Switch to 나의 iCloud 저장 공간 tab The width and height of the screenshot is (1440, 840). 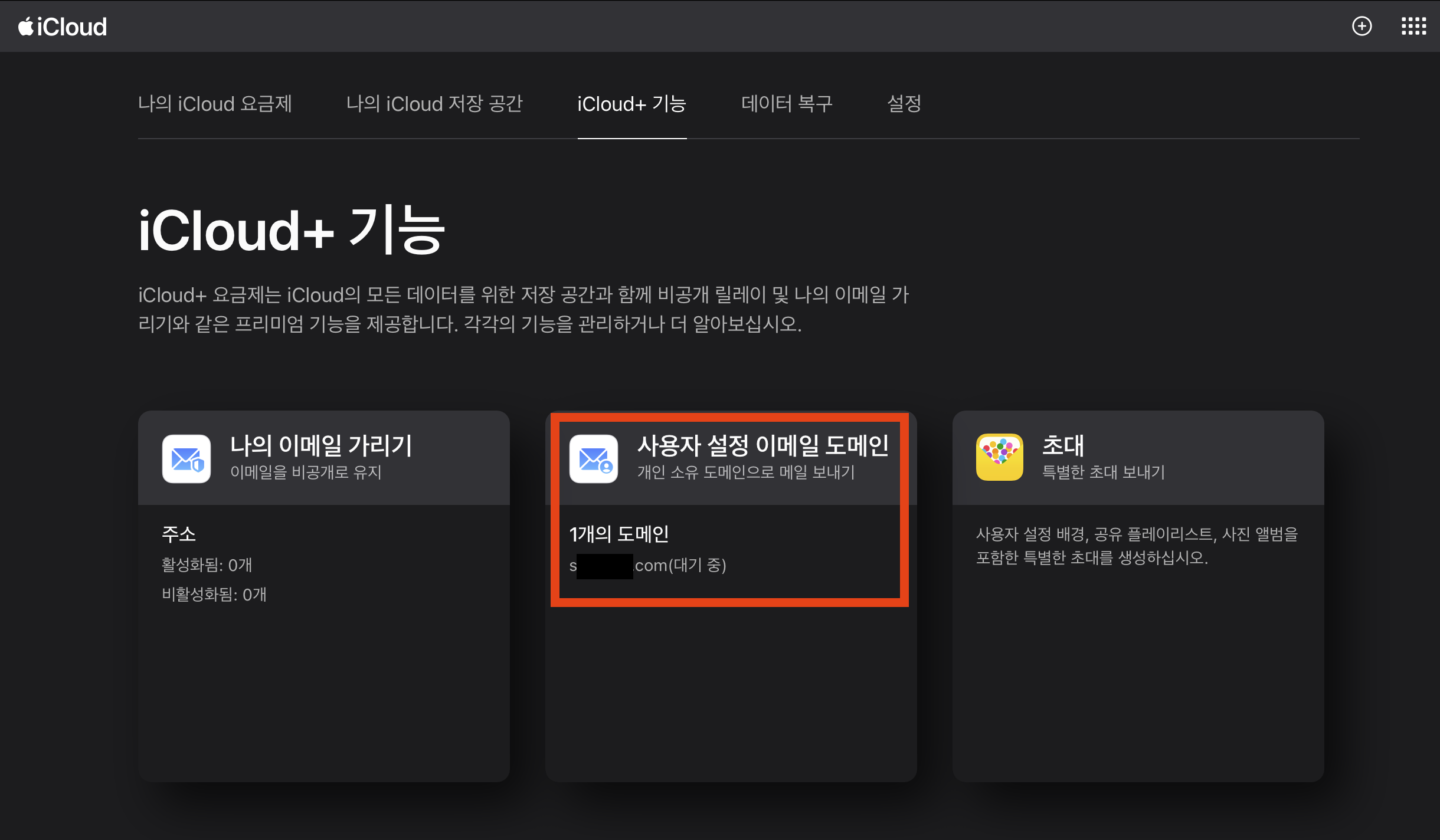(434, 104)
